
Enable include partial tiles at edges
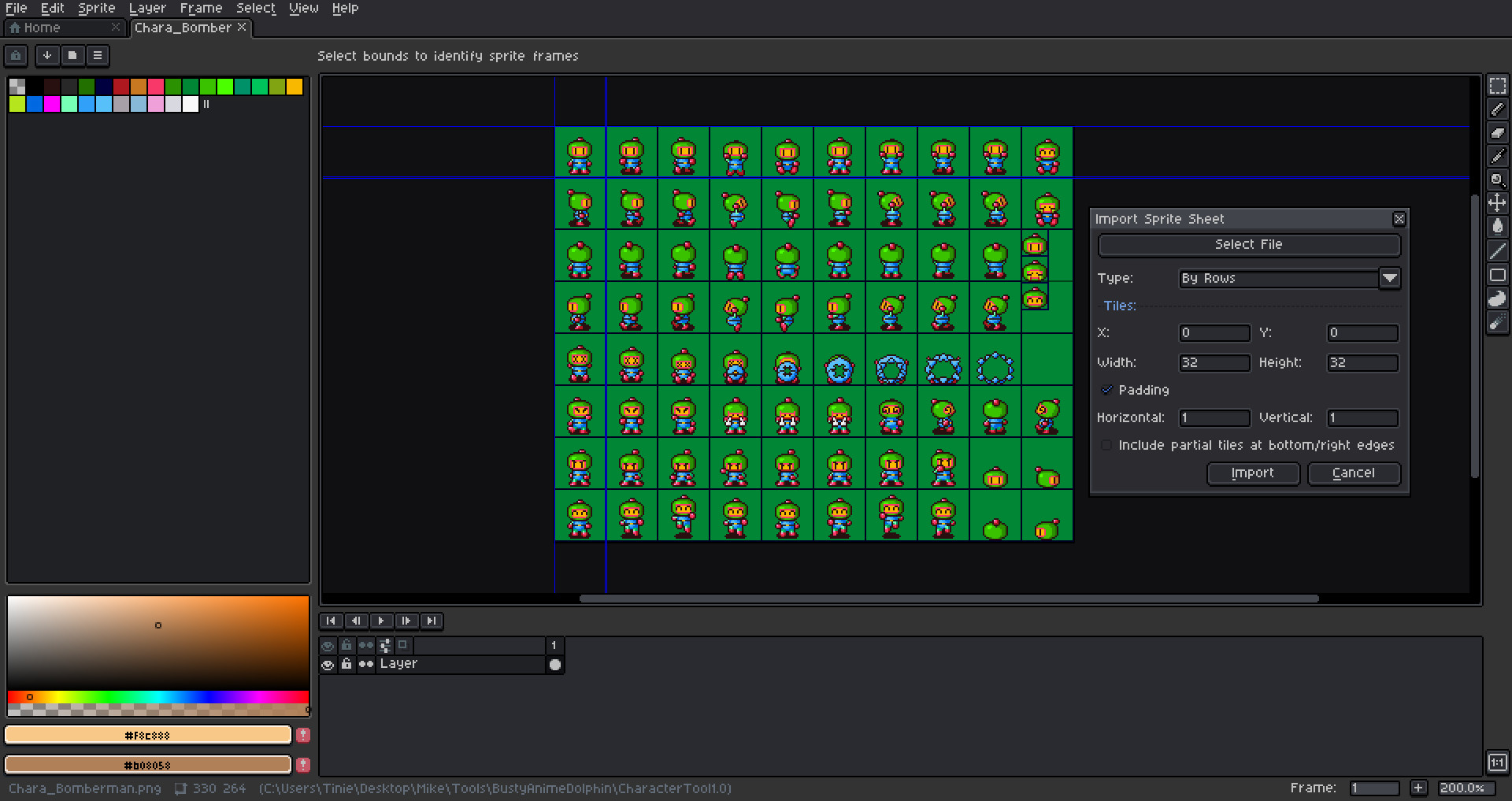pos(1106,445)
